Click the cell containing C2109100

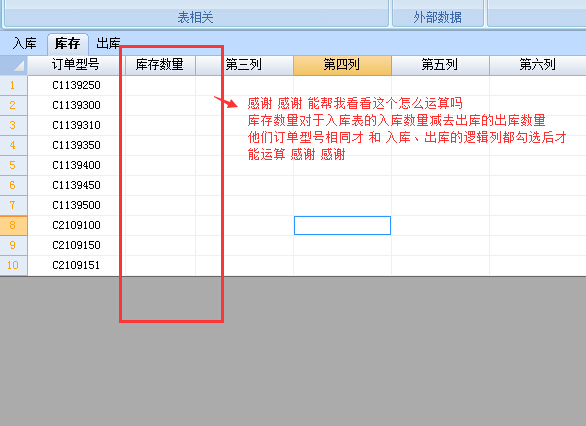[x=76, y=225]
